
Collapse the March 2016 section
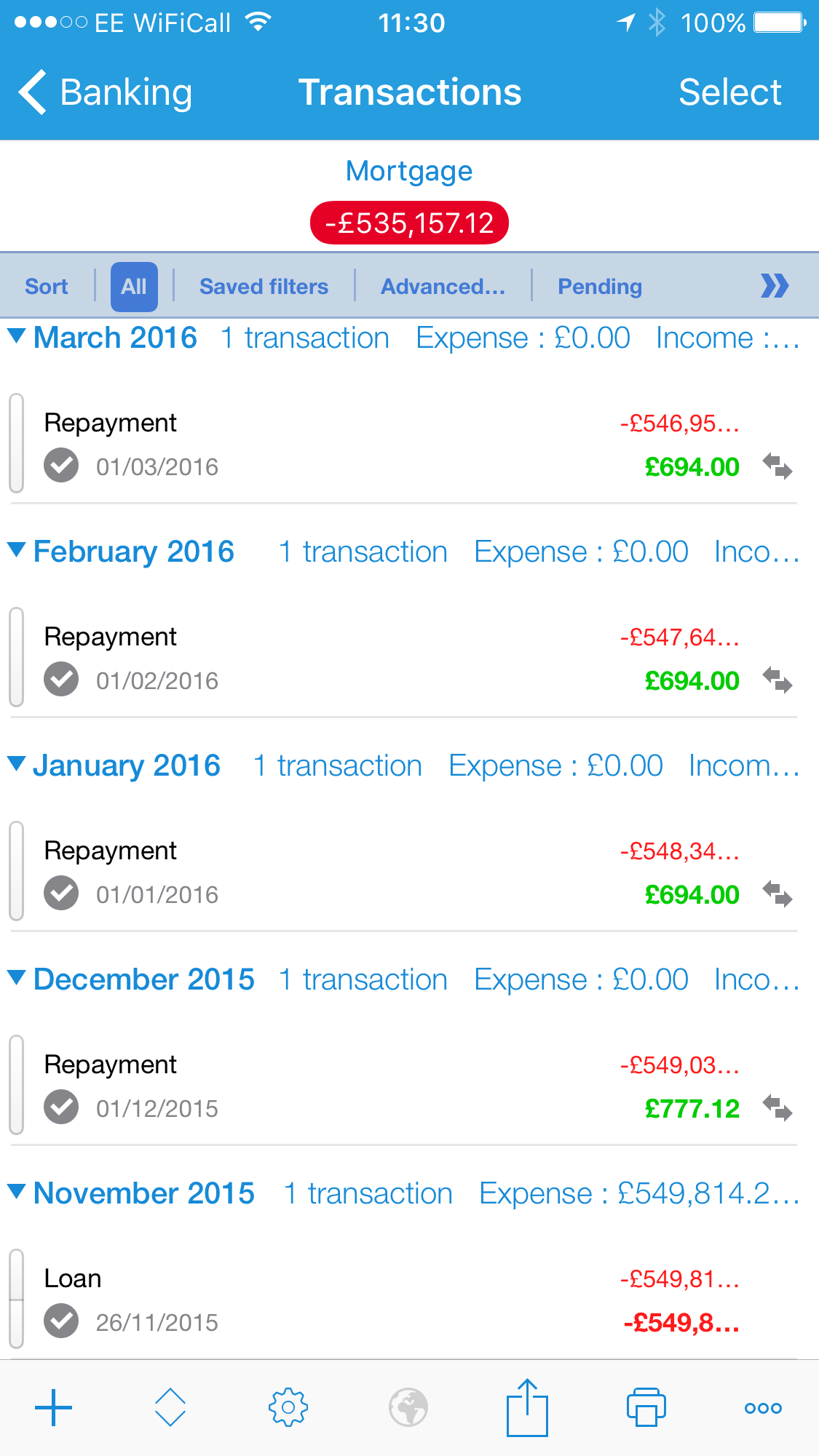17,336
